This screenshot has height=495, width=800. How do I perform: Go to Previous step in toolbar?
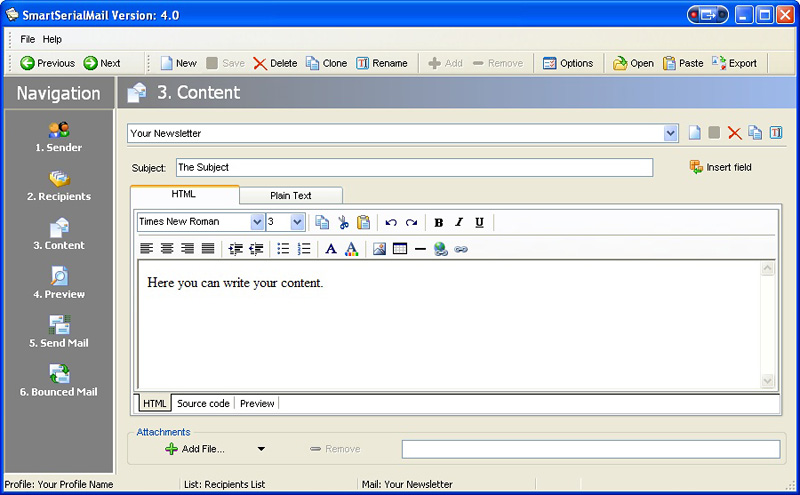coord(47,63)
